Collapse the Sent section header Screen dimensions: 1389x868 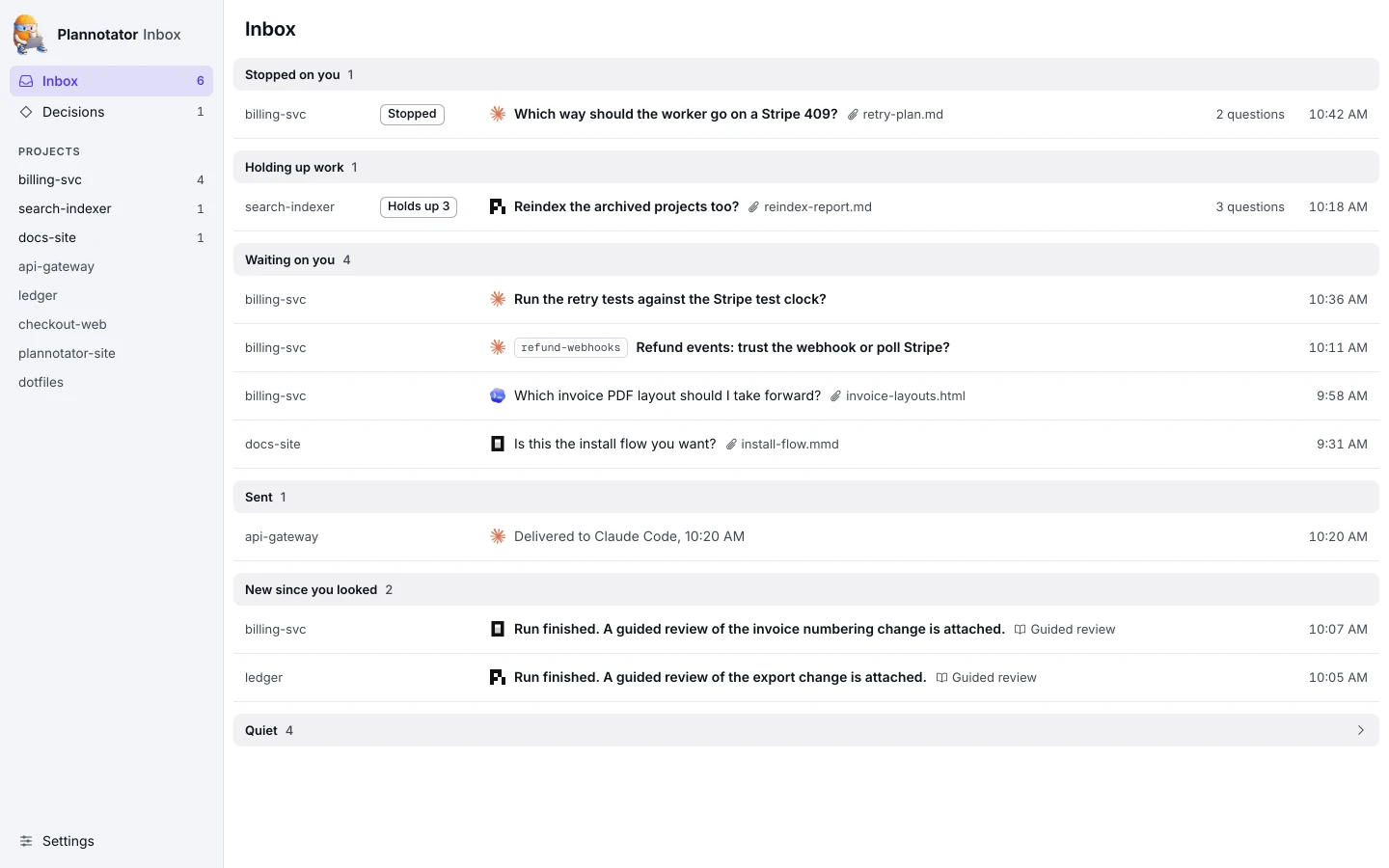[x=806, y=497]
